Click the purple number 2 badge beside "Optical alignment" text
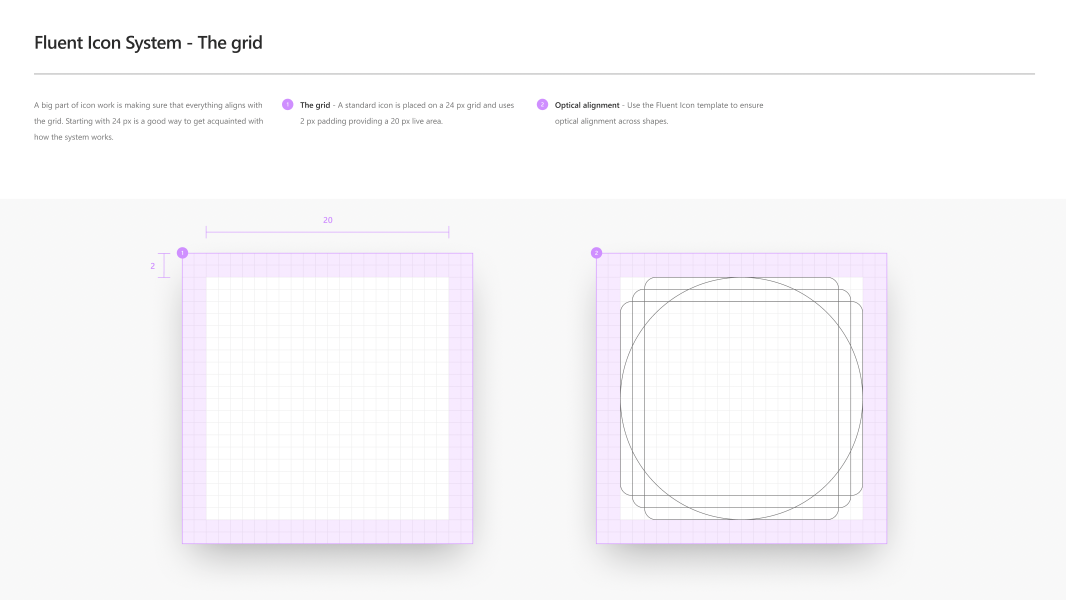This screenshot has width=1066, height=600. coord(542,105)
